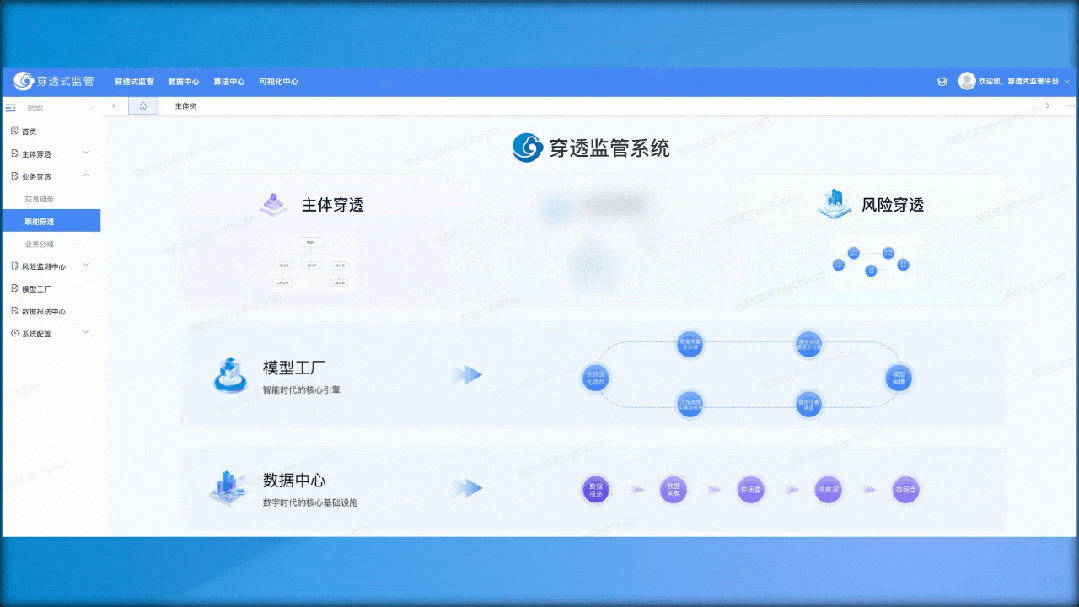Collapse the 业务穿透 sidebar submenu
This screenshot has height=607, width=1079.
(86, 176)
